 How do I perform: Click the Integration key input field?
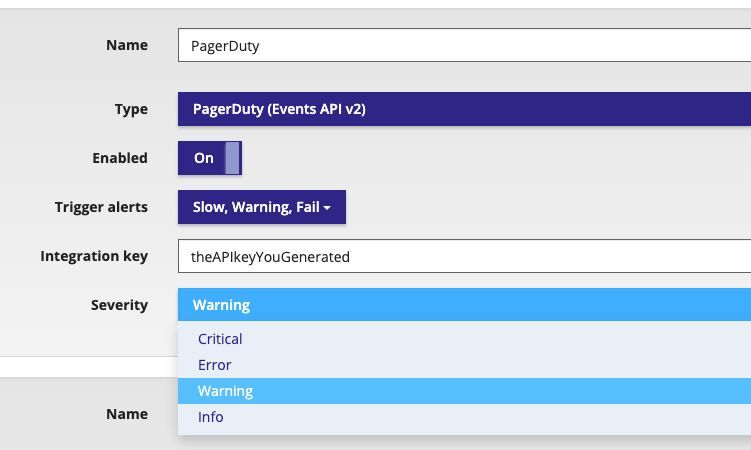click(464, 256)
